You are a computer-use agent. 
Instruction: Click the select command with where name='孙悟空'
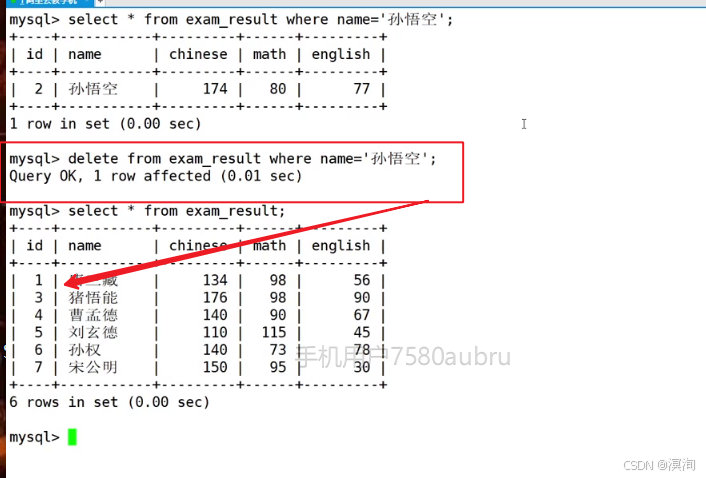(x=231, y=19)
